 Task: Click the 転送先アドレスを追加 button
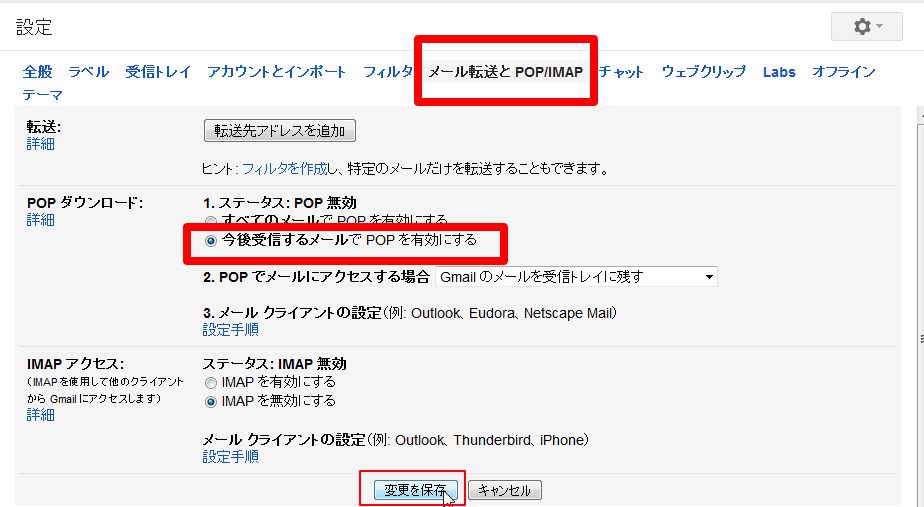(x=280, y=131)
